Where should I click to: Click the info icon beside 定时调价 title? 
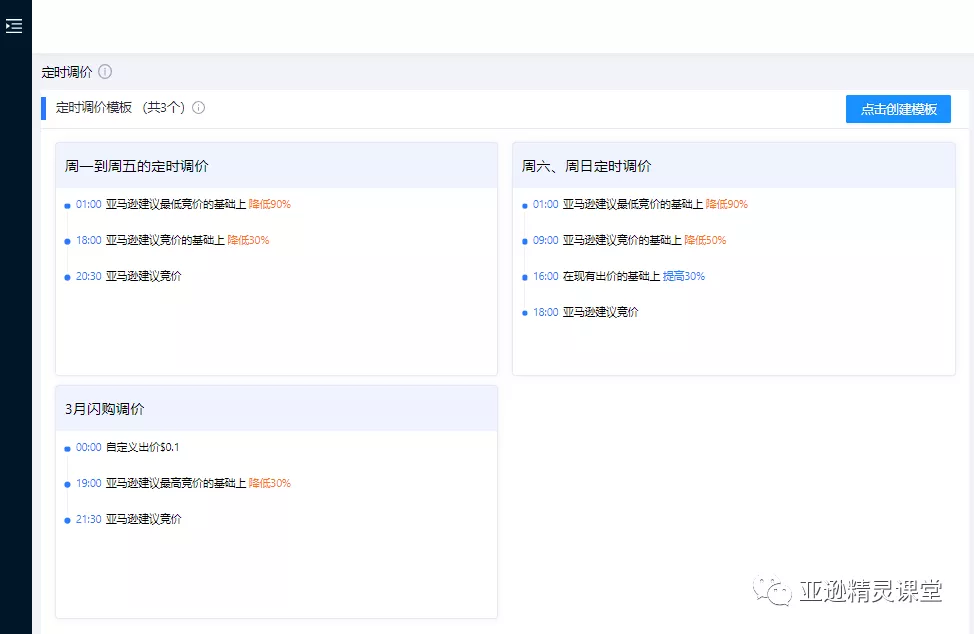click(104, 71)
